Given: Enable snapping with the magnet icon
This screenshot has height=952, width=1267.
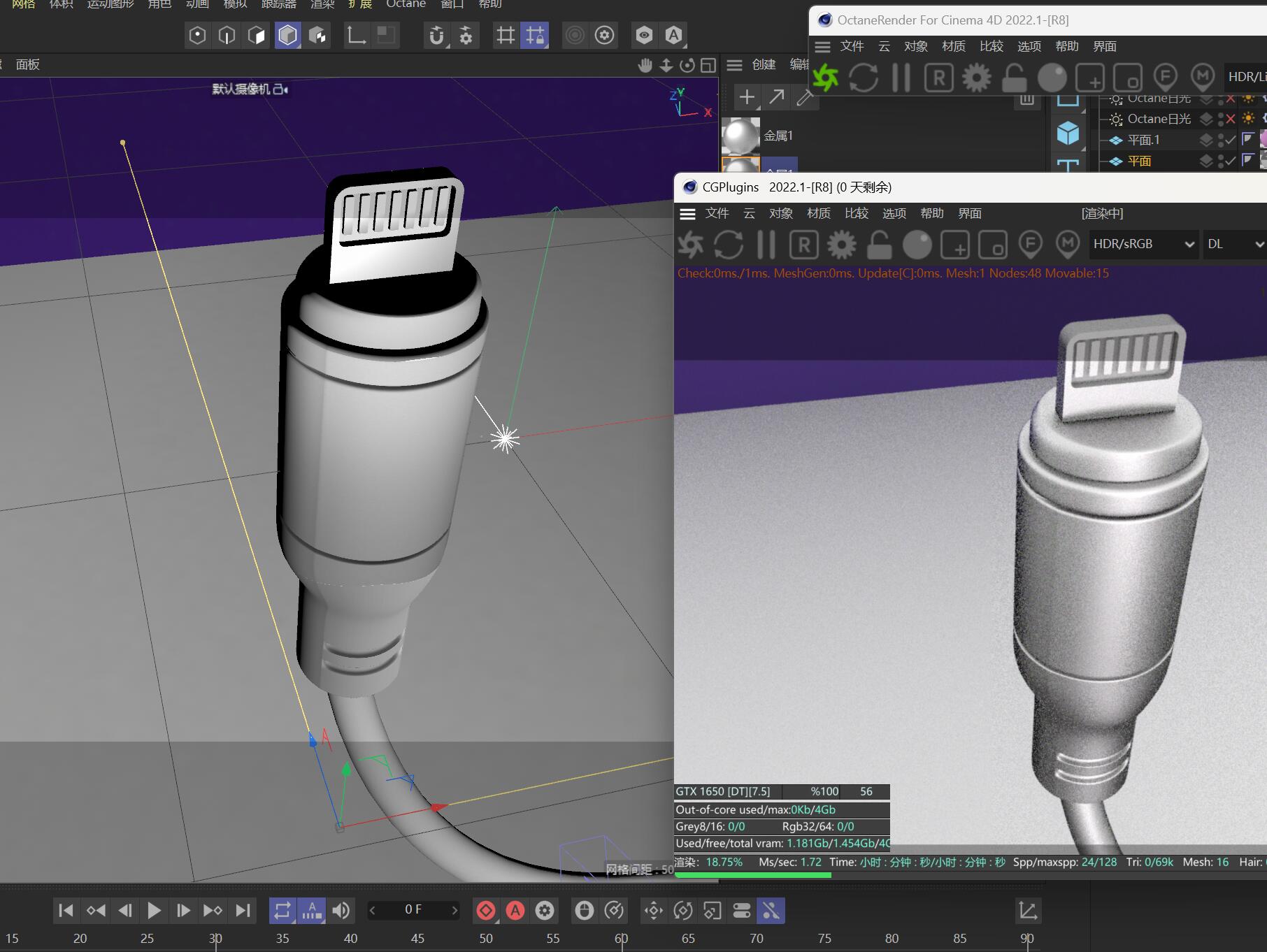Looking at the screenshot, I should (436, 35).
